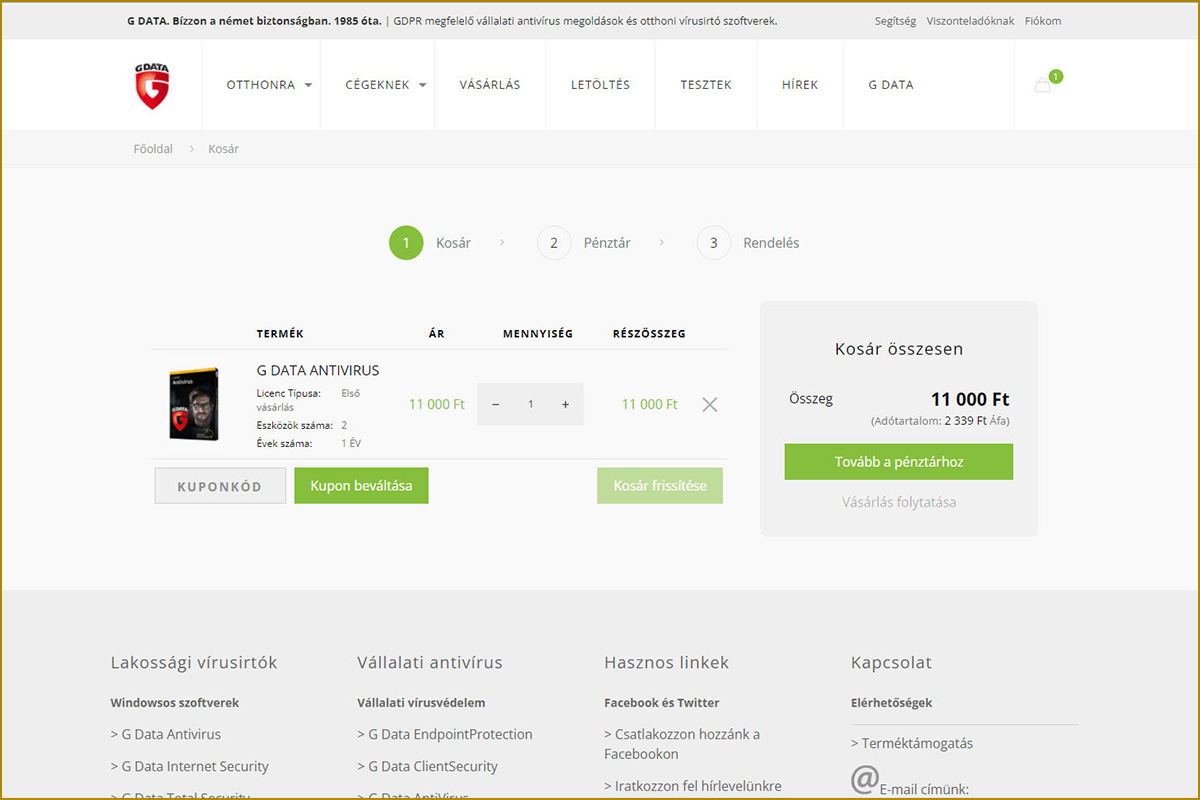The height and width of the screenshot is (800, 1200).
Task: Open the G DATA menu item
Action: click(891, 85)
